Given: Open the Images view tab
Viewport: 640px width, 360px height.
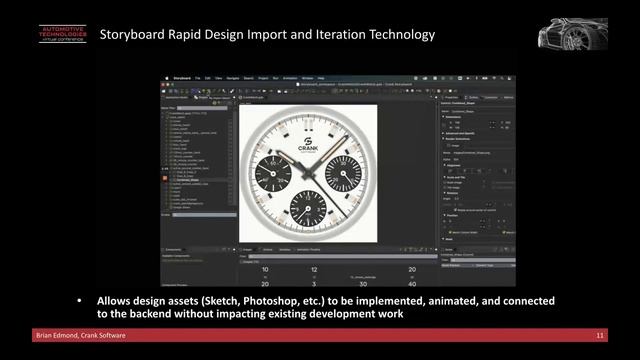Looking at the screenshot, I should 247,249.
